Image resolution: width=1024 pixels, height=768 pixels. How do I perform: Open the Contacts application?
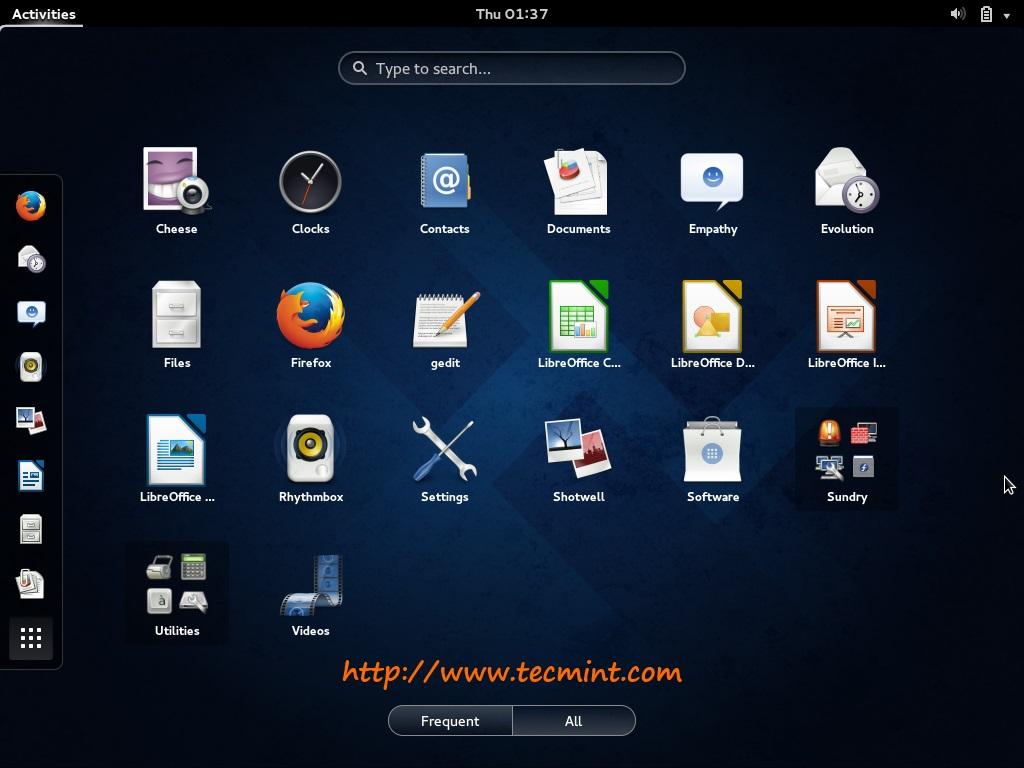click(x=445, y=191)
